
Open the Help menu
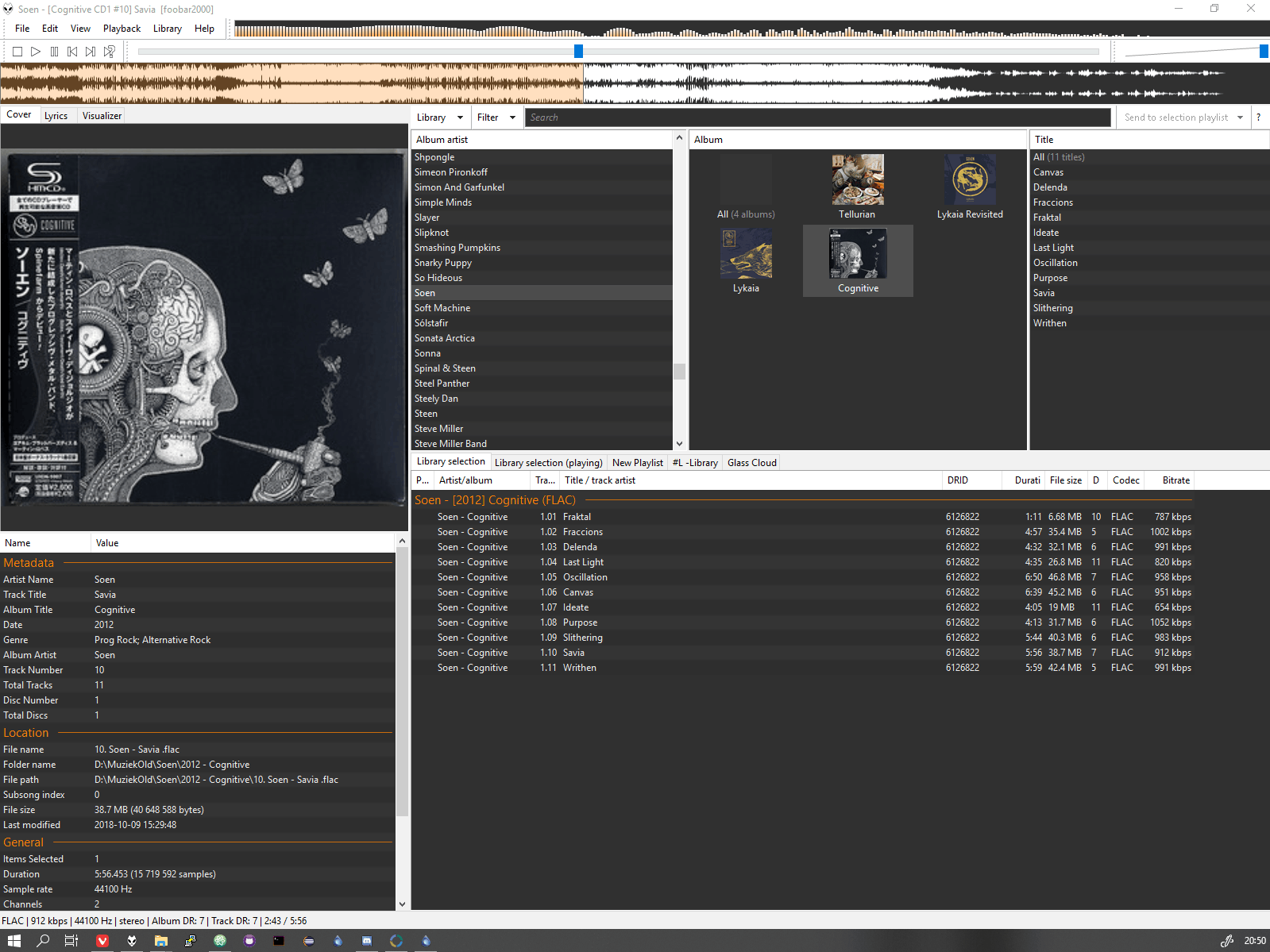coord(204,29)
